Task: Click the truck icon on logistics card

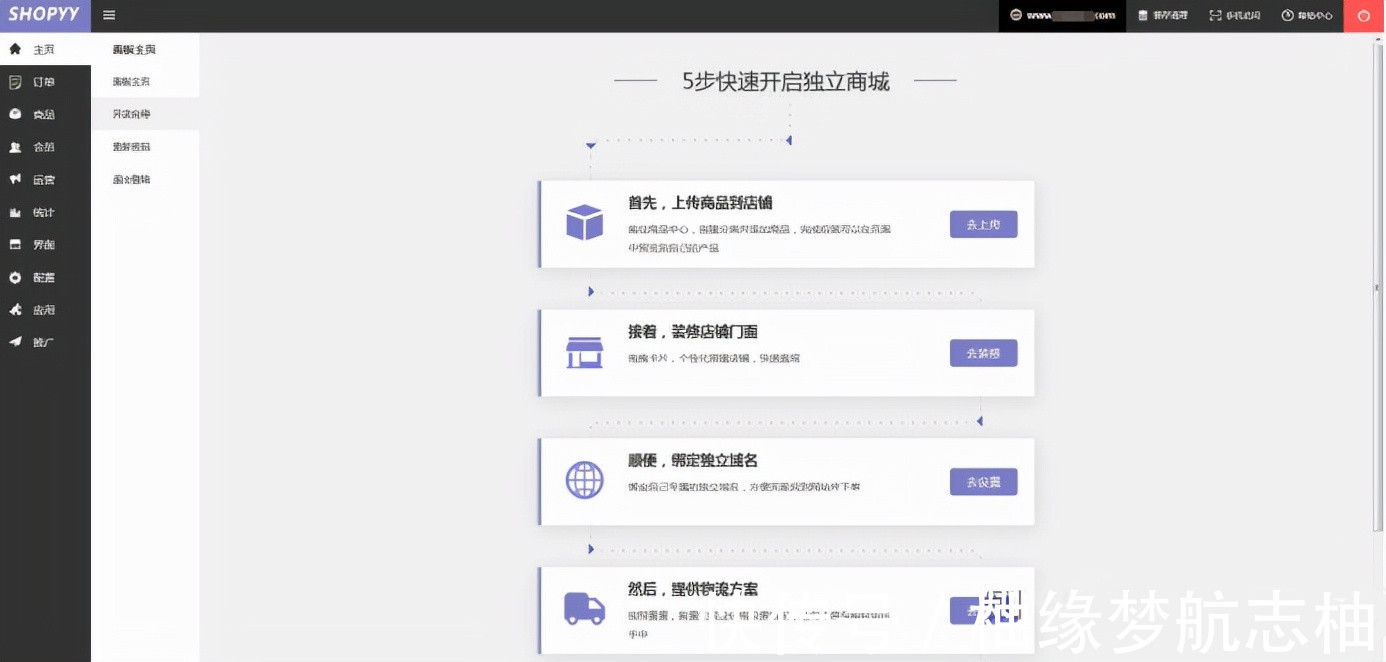Action: coord(585,608)
